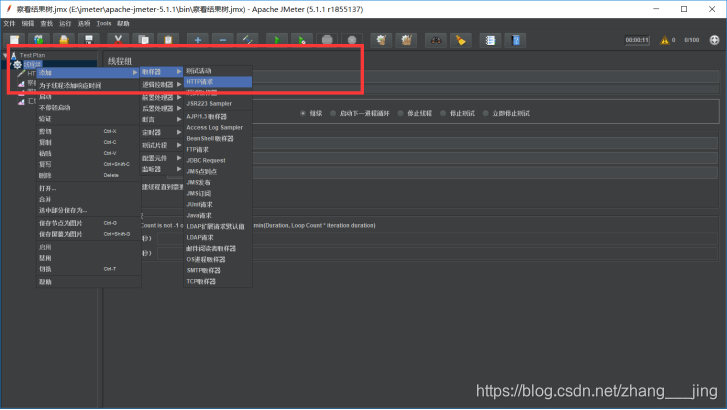Image resolution: width=727 pixels, height=410 pixels.
Task: Click Start no pauses icon
Action: 302,40
